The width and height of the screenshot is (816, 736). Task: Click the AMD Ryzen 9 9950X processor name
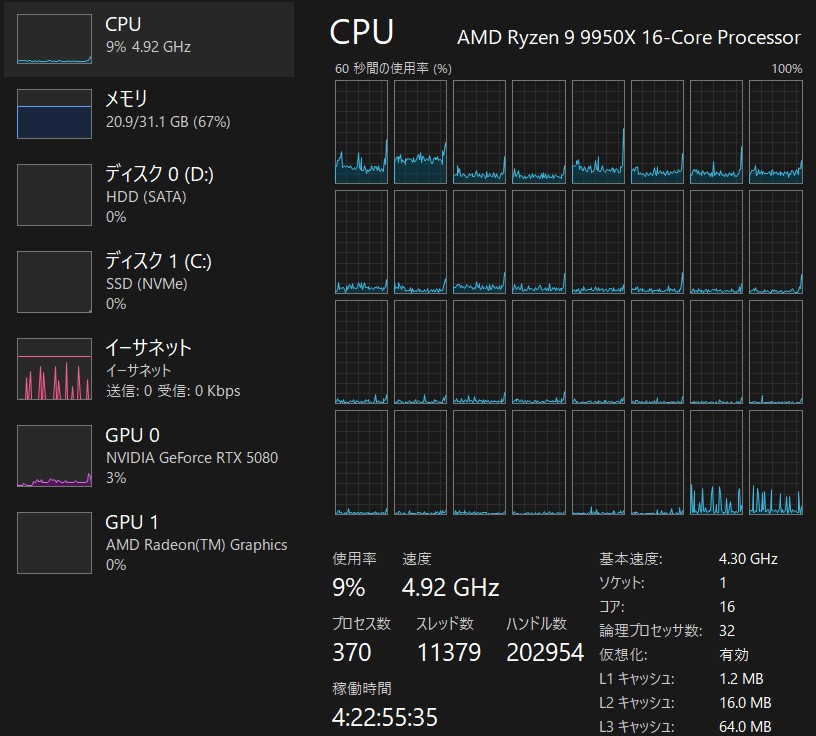(x=628, y=38)
